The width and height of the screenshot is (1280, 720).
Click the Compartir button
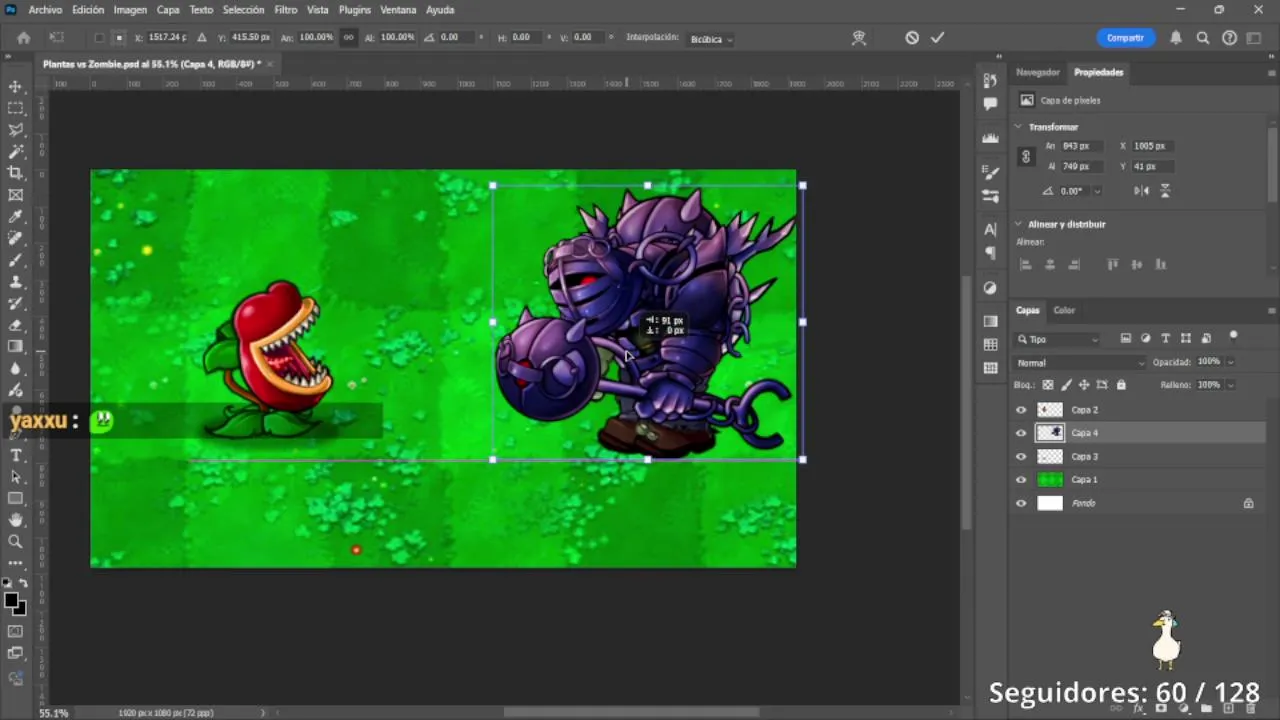tap(1125, 38)
